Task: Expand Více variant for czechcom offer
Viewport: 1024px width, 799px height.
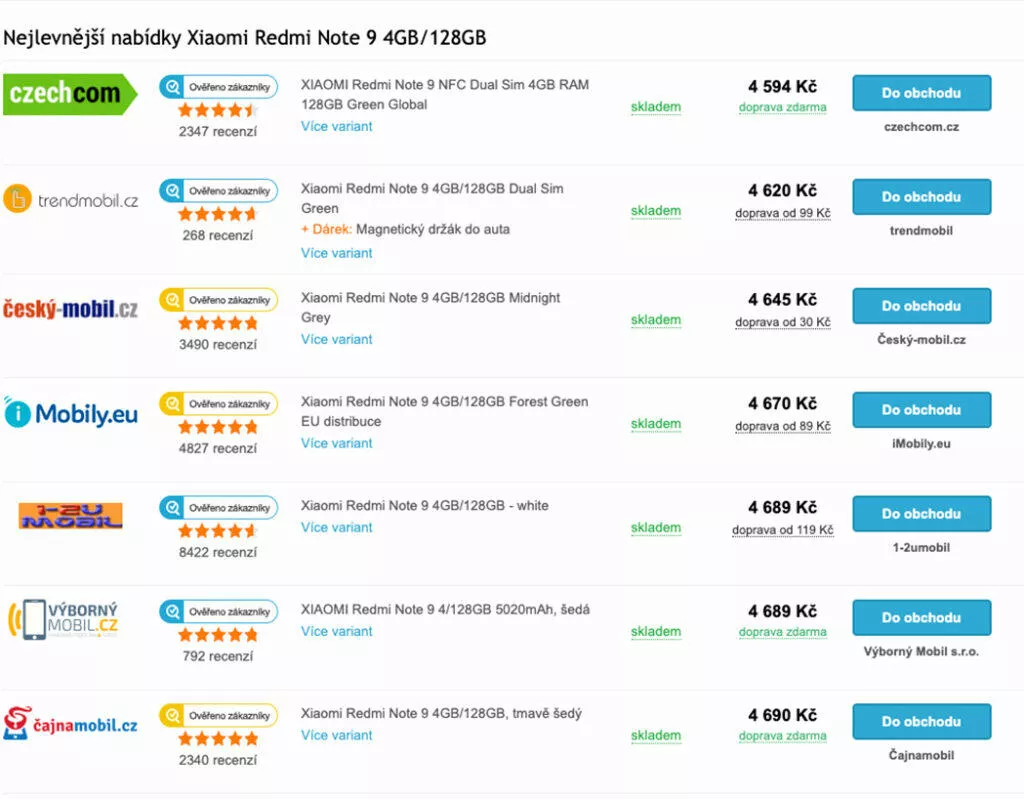Action: click(336, 127)
